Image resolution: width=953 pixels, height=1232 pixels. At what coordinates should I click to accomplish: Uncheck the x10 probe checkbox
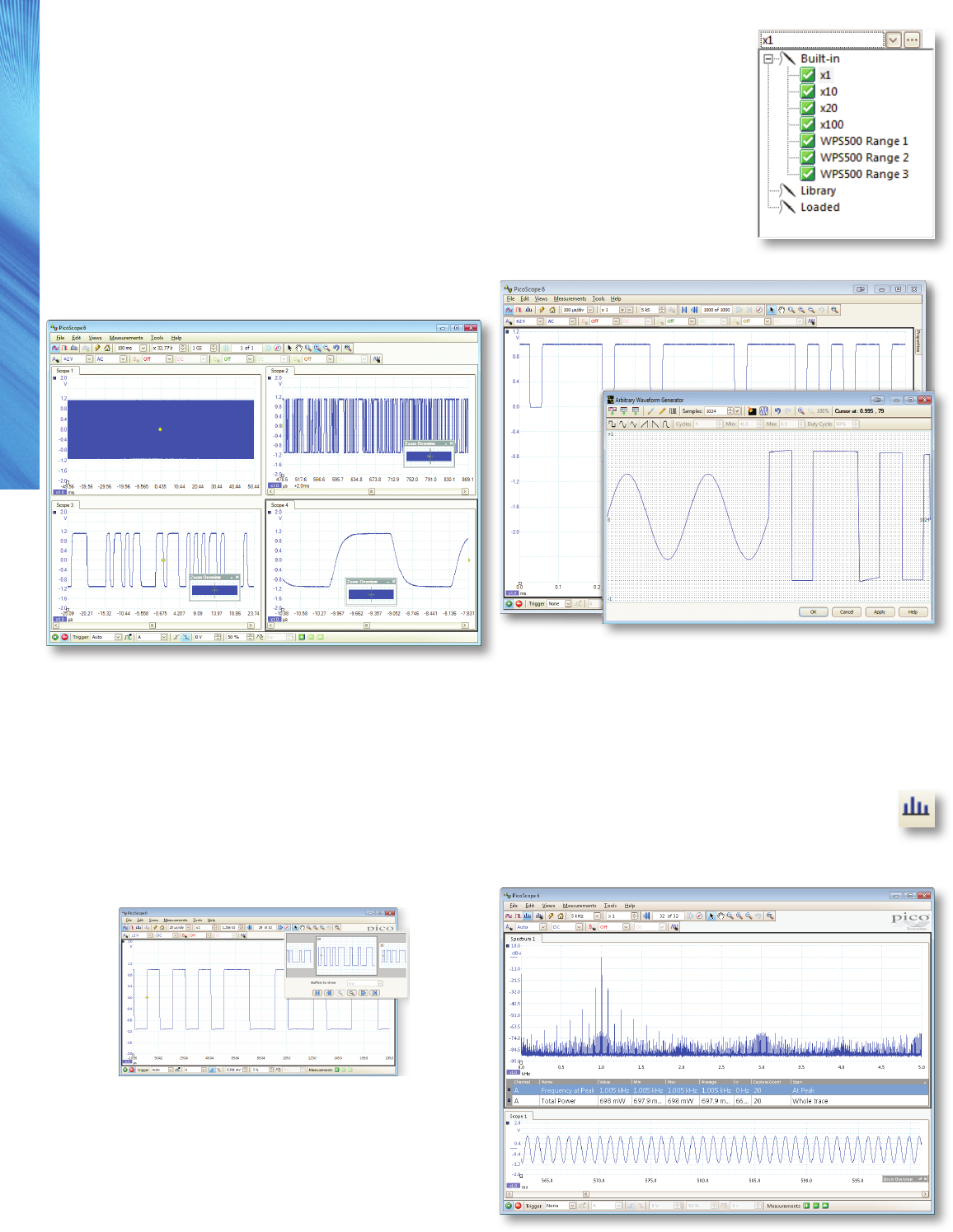(808, 91)
